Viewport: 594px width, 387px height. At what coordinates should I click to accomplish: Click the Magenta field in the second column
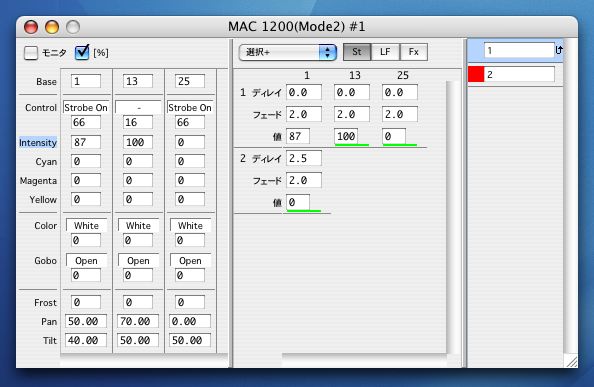(138, 181)
